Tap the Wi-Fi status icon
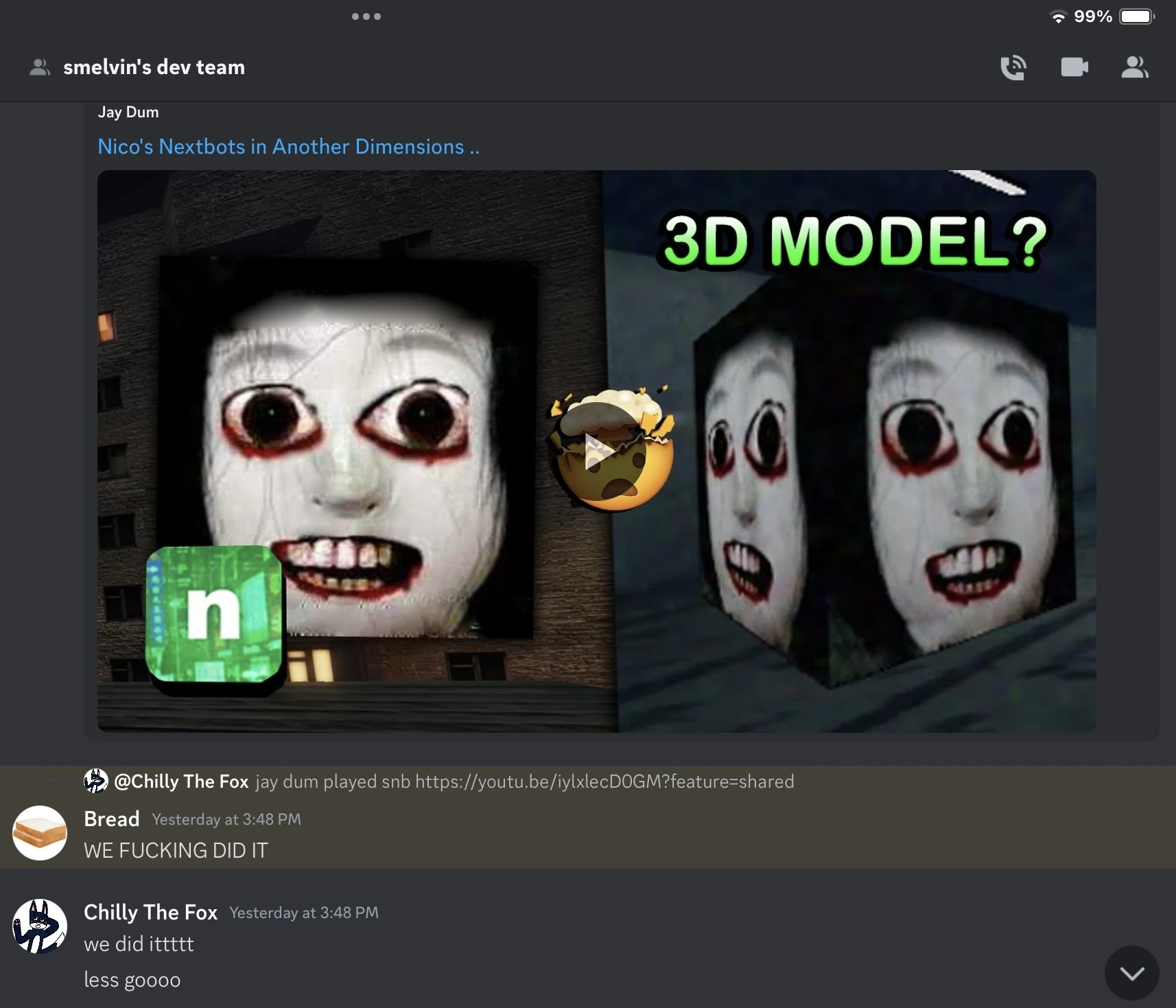 (1057, 16)
